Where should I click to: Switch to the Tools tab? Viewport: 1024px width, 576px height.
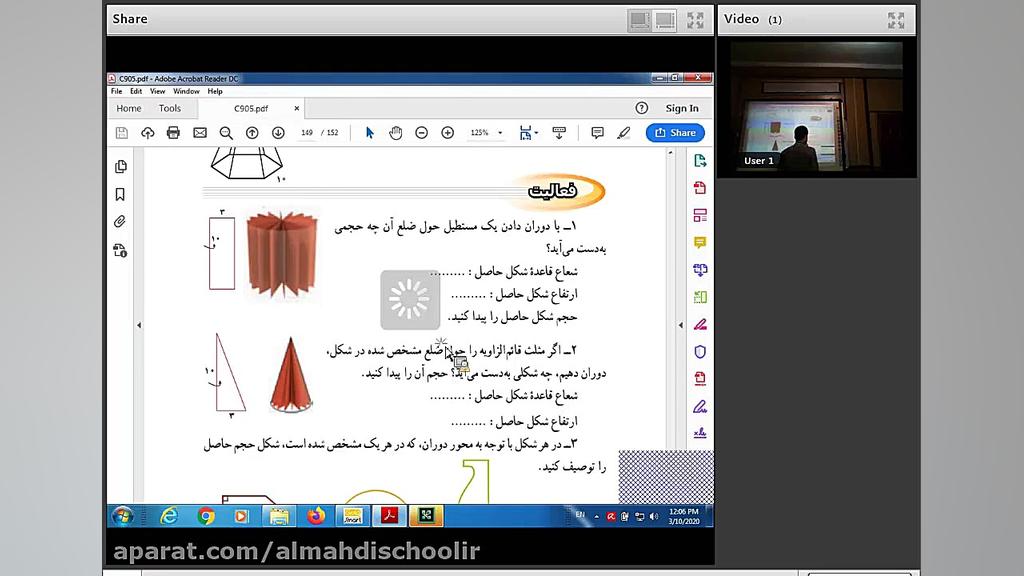pyautogui.click(x=169, y=108)
